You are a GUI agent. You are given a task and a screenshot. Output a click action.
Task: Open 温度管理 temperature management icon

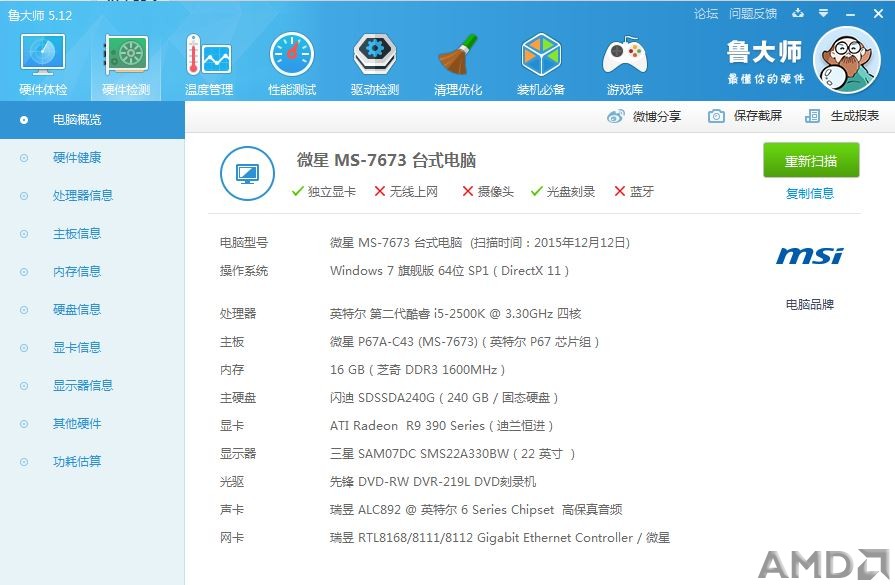(x=208, y=55)
